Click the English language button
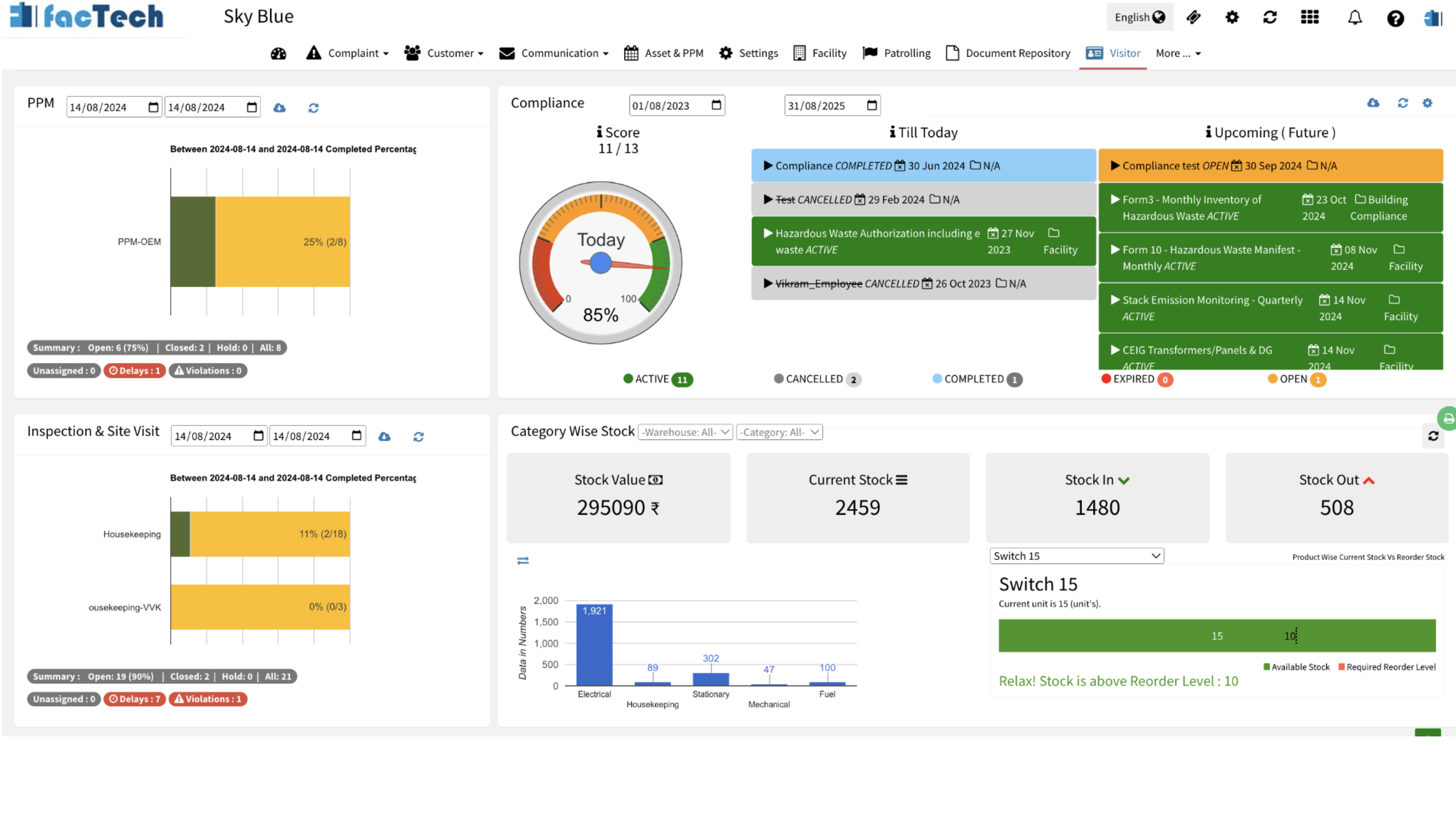This screenshot has width=1456, height=818. point(1138,17)
